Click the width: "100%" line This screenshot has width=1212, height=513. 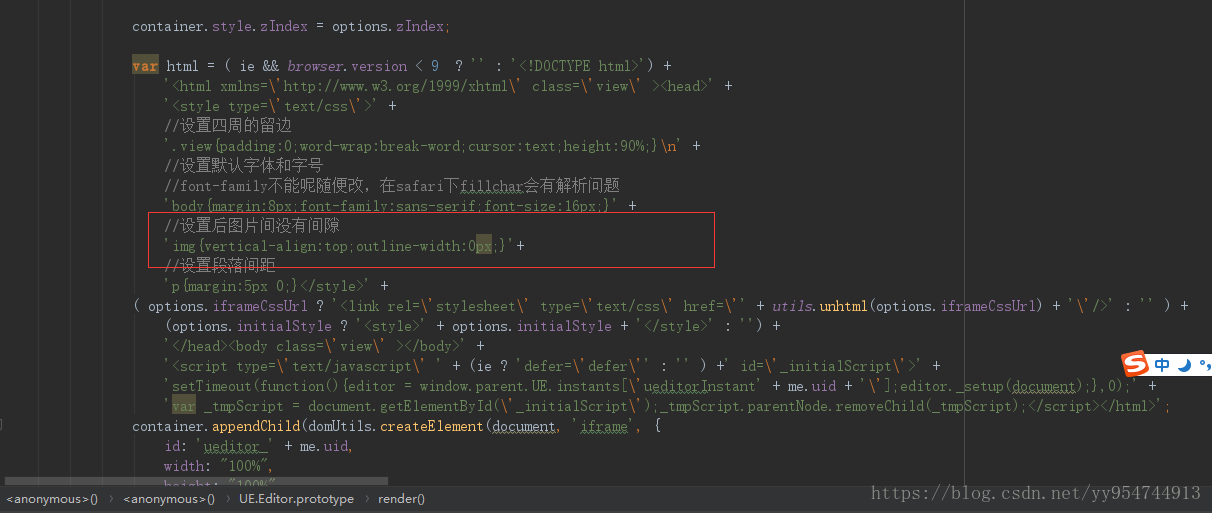218,466
